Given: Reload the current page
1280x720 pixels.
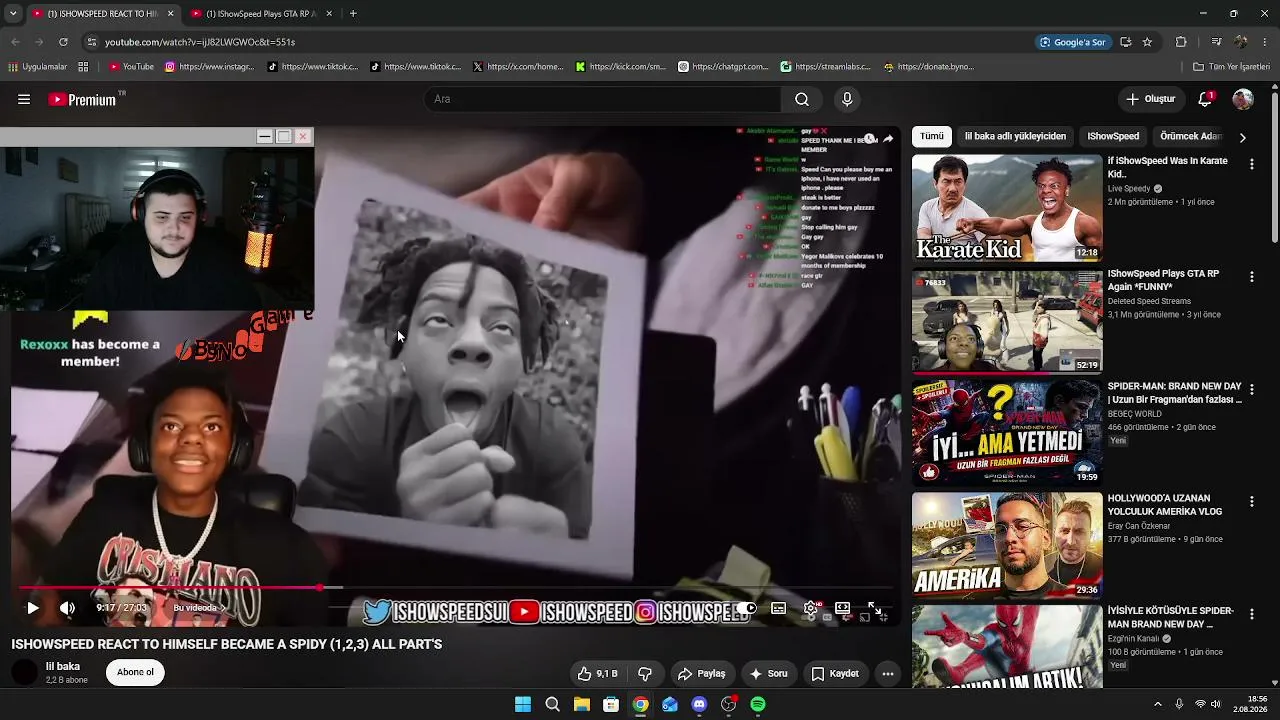Looking at the screenshot, I should pos(63,42).
